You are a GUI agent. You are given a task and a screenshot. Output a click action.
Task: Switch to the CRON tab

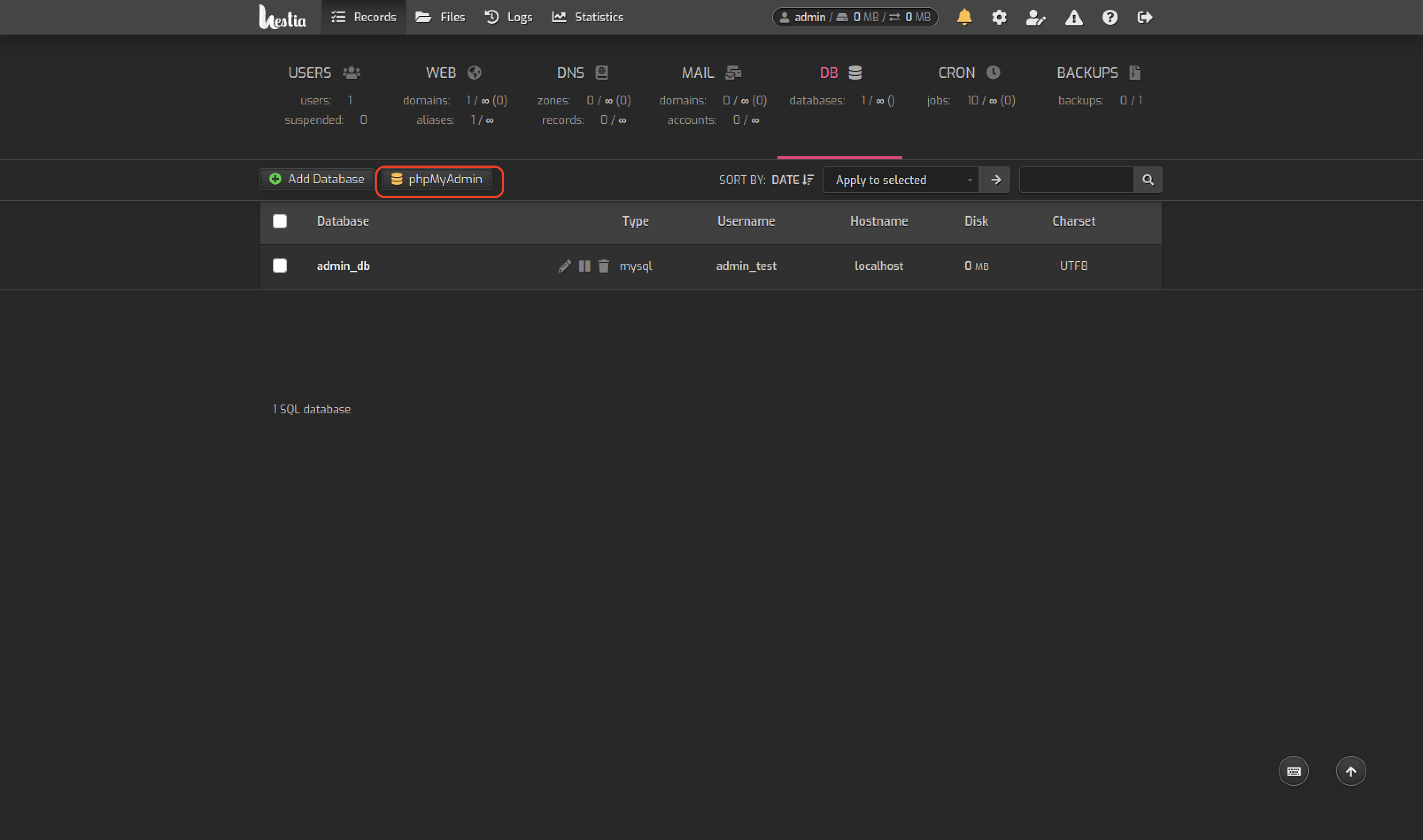[x=970, y=73]
